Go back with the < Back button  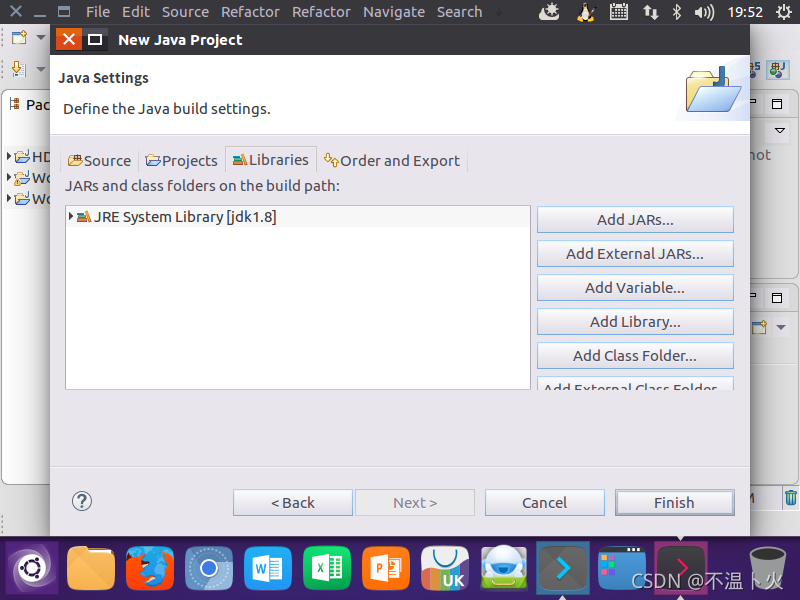[293, 503]
